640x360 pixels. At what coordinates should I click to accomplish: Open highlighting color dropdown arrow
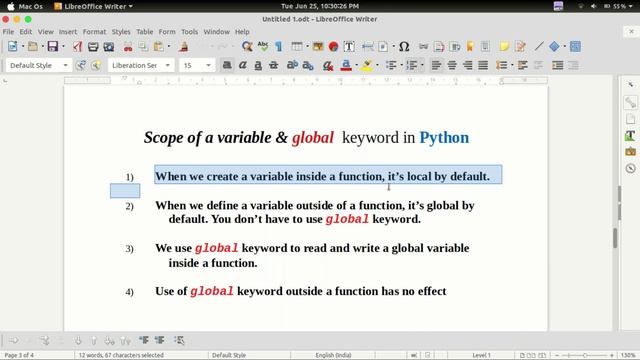point(377,65)
